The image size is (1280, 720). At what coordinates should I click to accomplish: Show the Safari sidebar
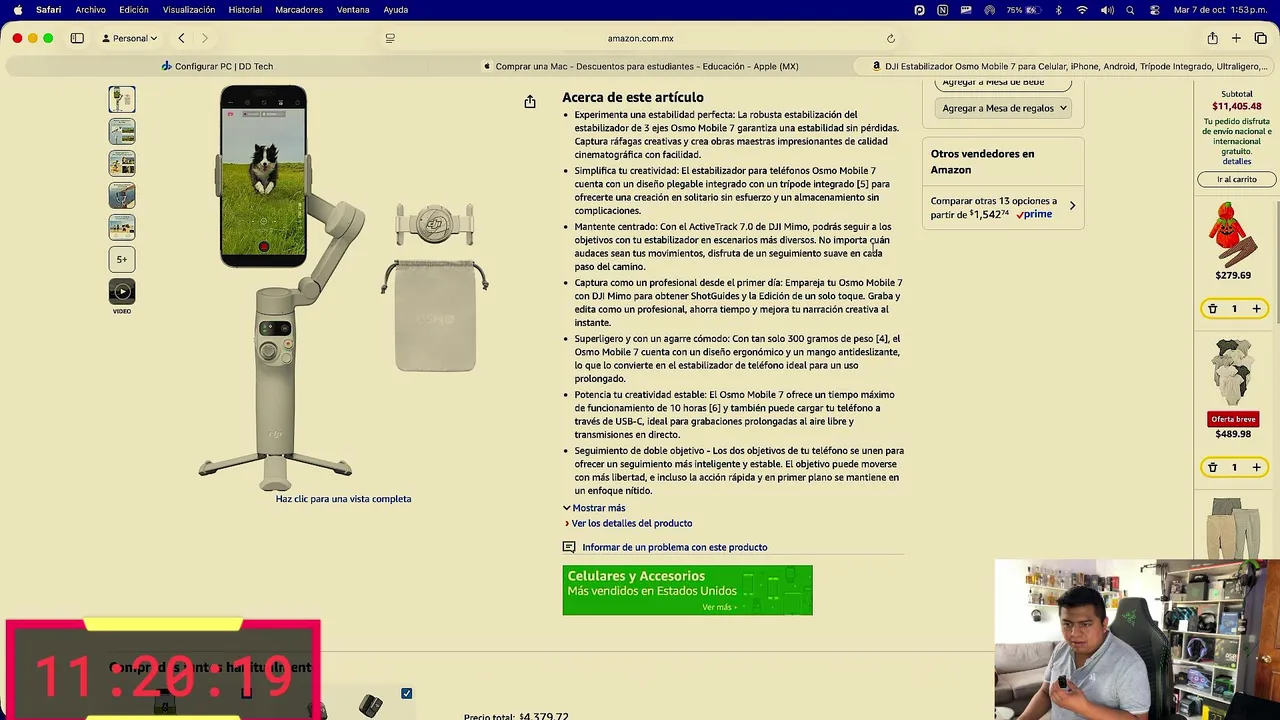point(77,38)
